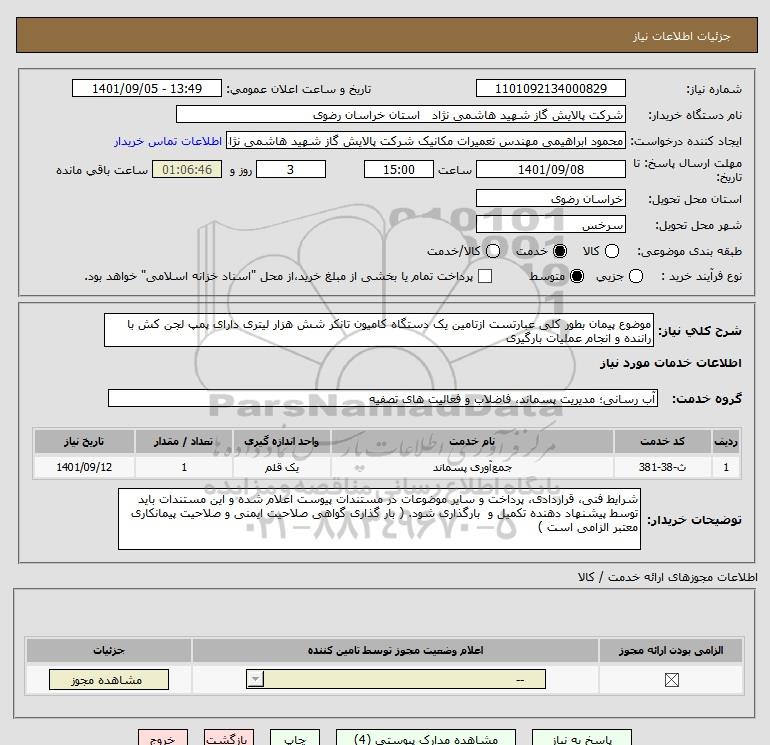
Task: Click the اطلاعات مجوزهای ارائه خدمت / کالا heading
Action: click(667, 577)
